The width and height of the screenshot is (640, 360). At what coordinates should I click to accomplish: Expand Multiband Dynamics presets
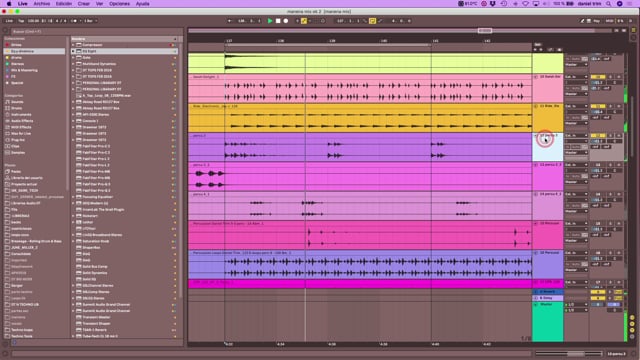tap(73, 64)
